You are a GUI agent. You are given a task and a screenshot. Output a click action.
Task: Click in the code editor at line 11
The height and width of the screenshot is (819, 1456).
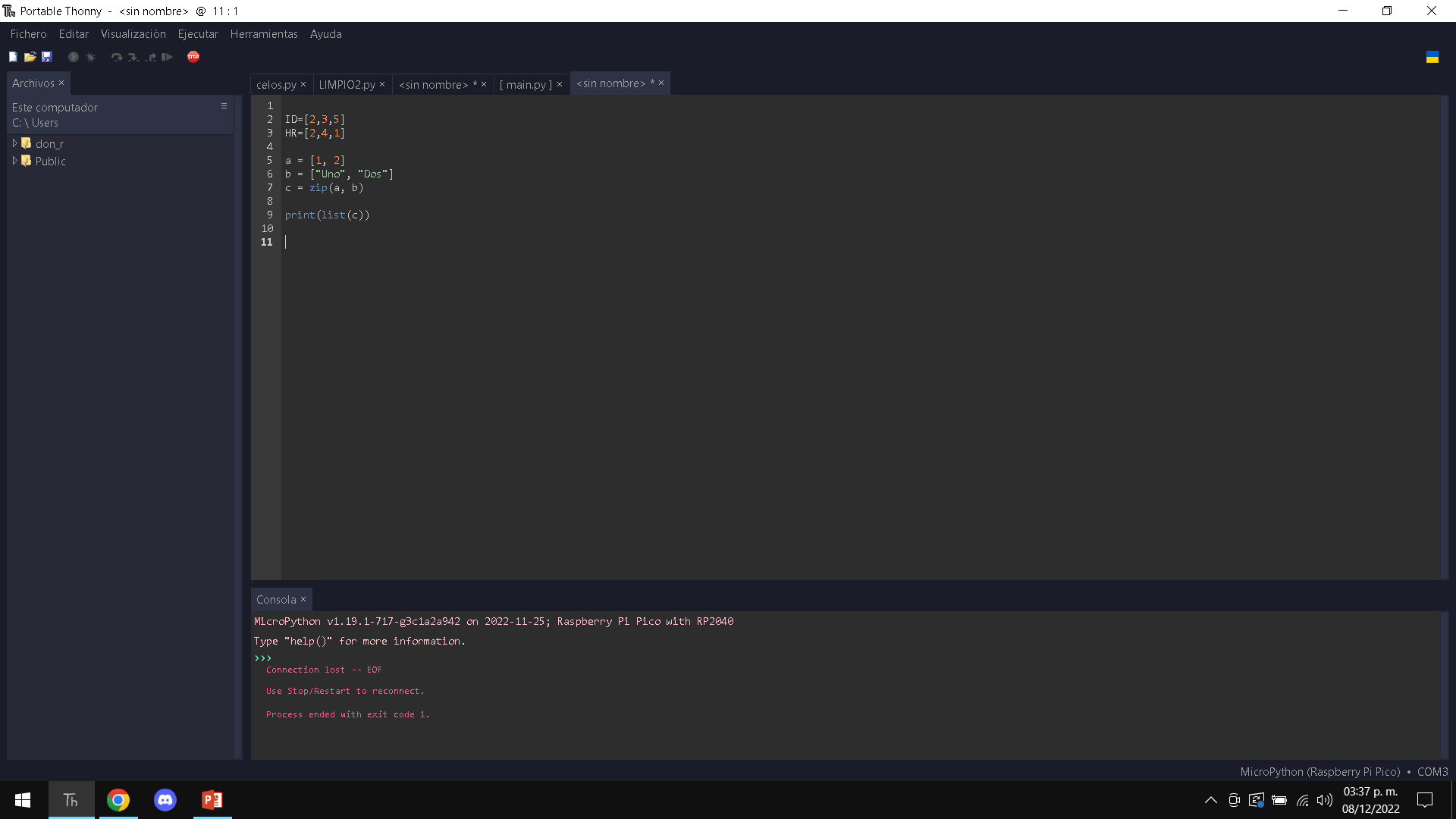[860, 242]
